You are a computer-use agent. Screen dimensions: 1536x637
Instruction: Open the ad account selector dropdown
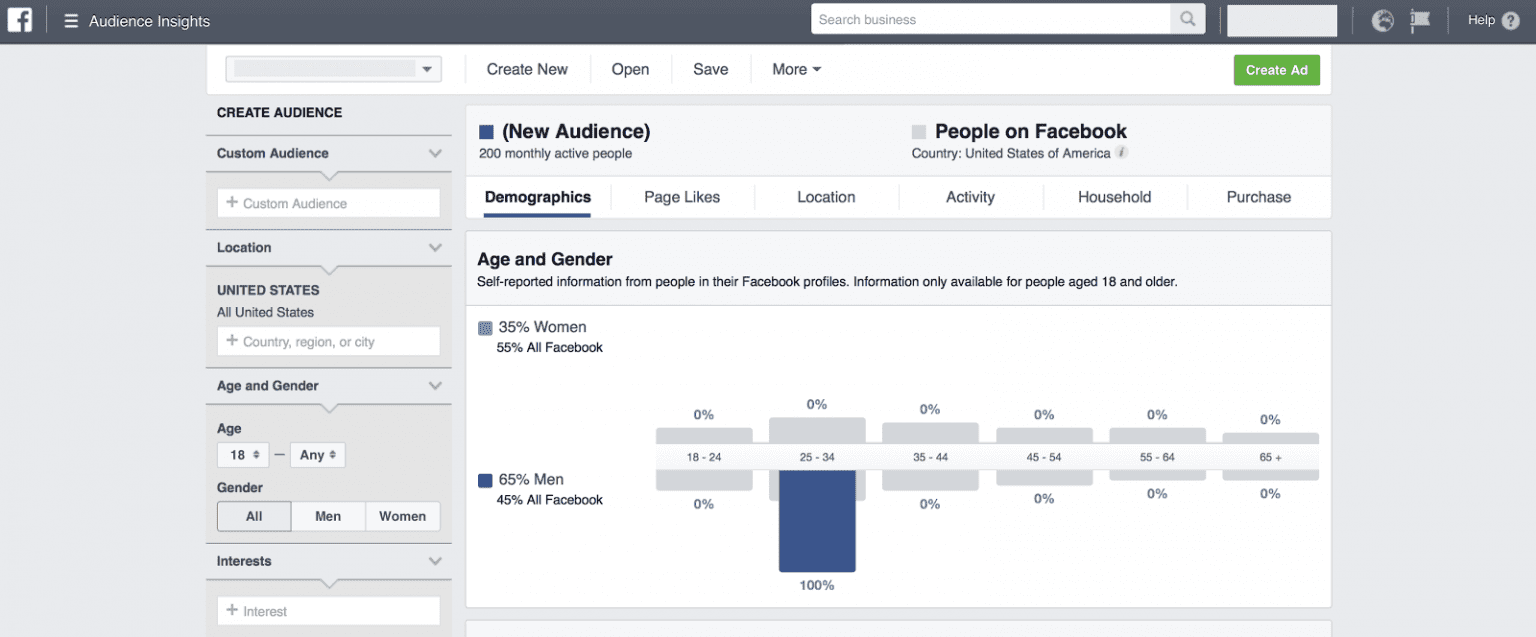333,69
